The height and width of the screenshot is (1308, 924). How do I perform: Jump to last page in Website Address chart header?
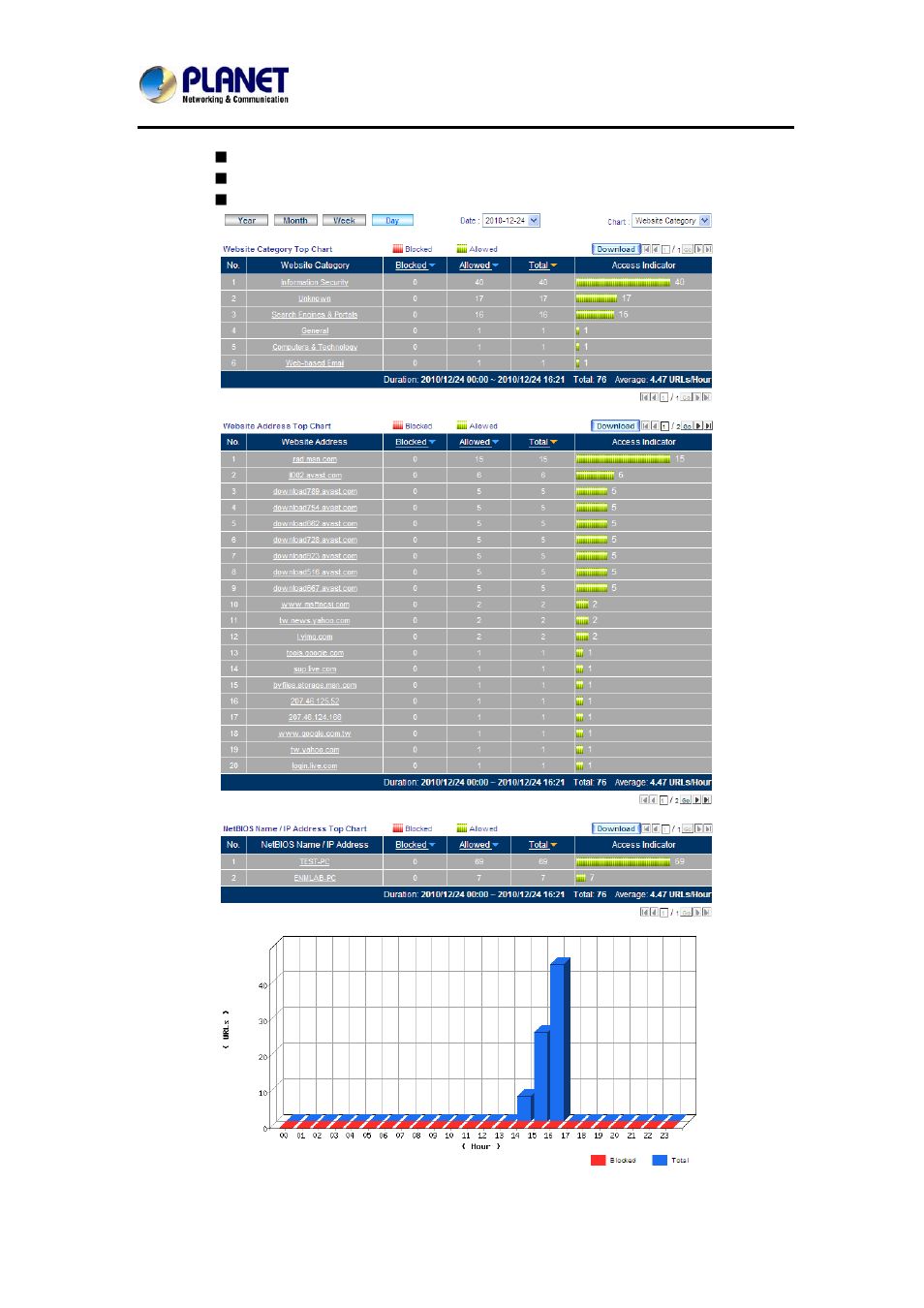(x=708, y=426)
